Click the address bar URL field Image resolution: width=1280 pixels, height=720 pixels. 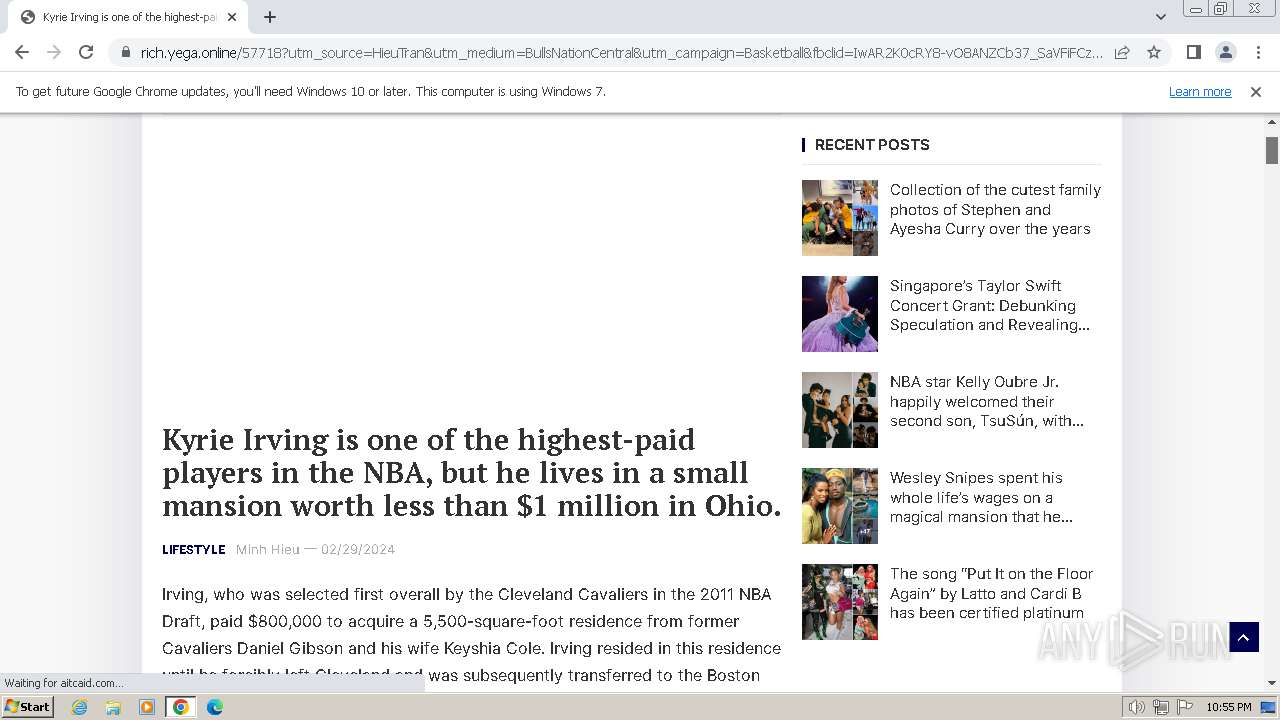(620, 52)
